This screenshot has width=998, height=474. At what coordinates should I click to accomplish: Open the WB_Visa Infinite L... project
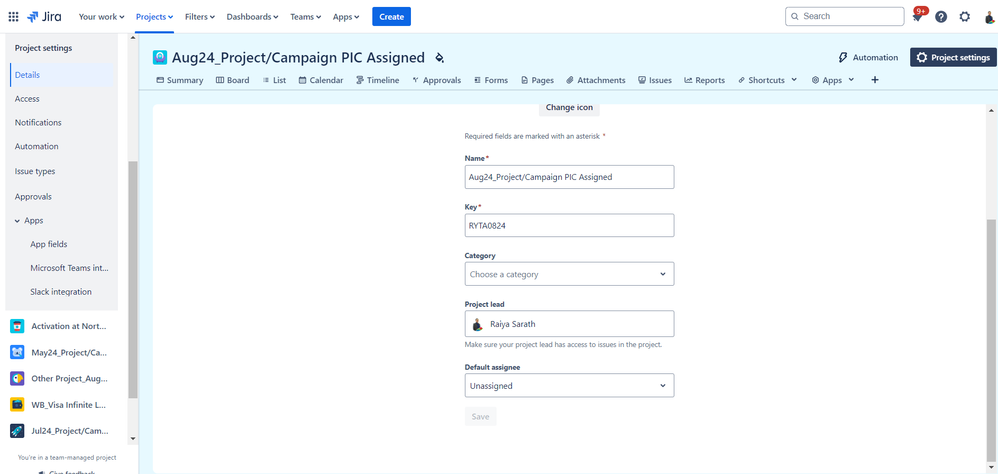point(61,404)
